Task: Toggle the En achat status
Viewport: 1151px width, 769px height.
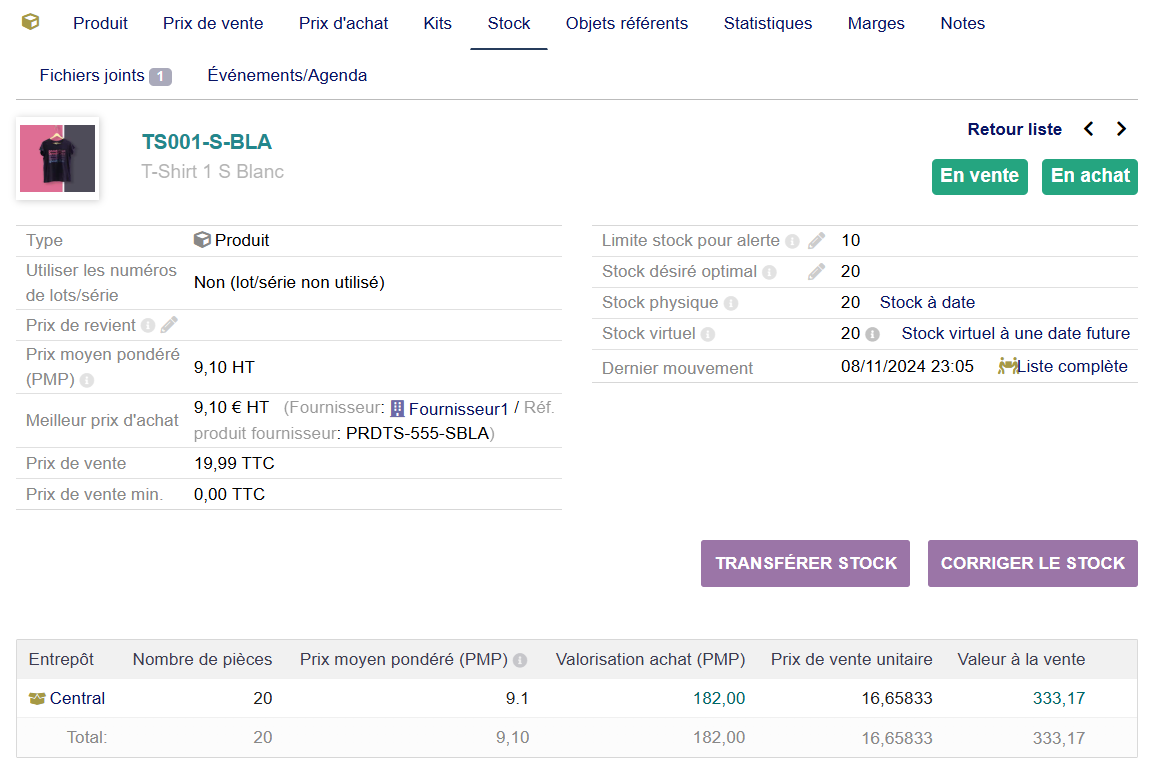Action: 1089,176
